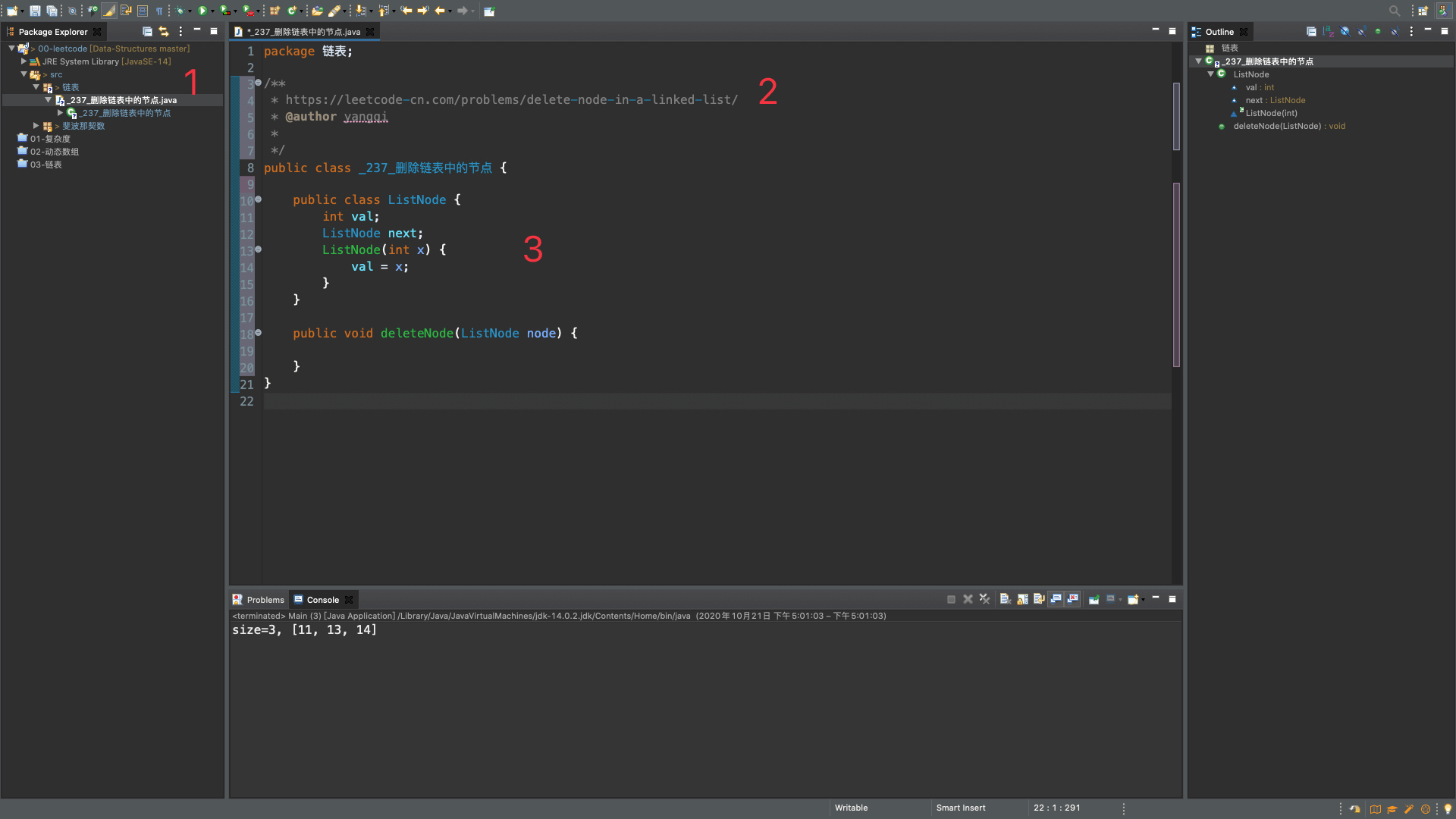Collapse the folding marker at line 10
The image size is (1456, 819).
pos(258,199)
